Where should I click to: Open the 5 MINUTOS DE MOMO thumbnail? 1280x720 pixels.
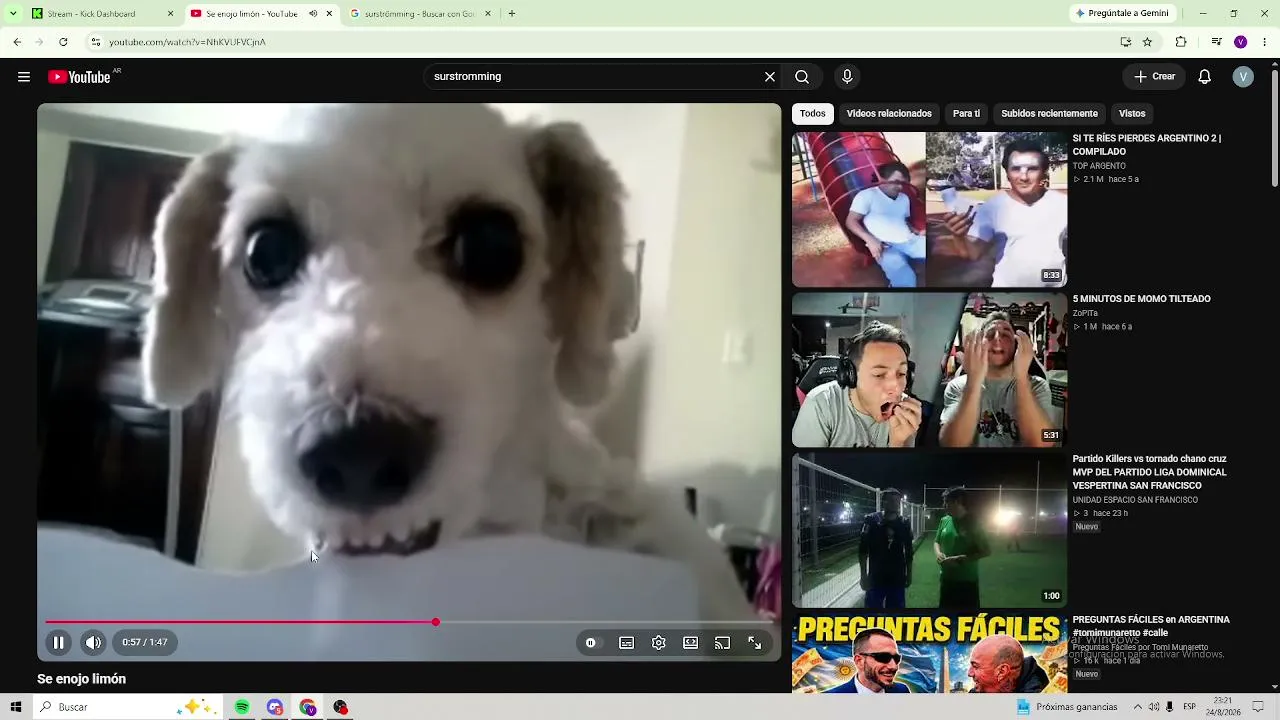click(929, 370)
